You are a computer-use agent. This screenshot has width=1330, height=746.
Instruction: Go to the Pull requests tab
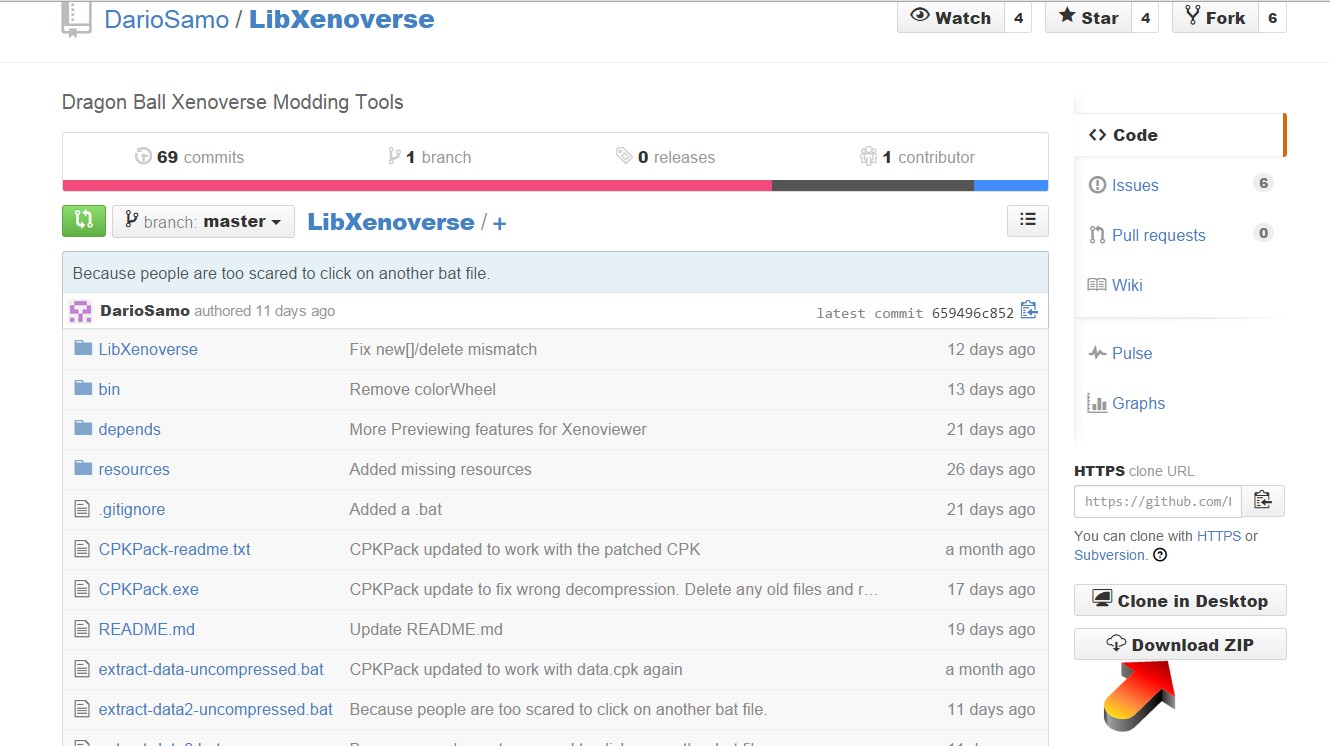coord(1158,235)
